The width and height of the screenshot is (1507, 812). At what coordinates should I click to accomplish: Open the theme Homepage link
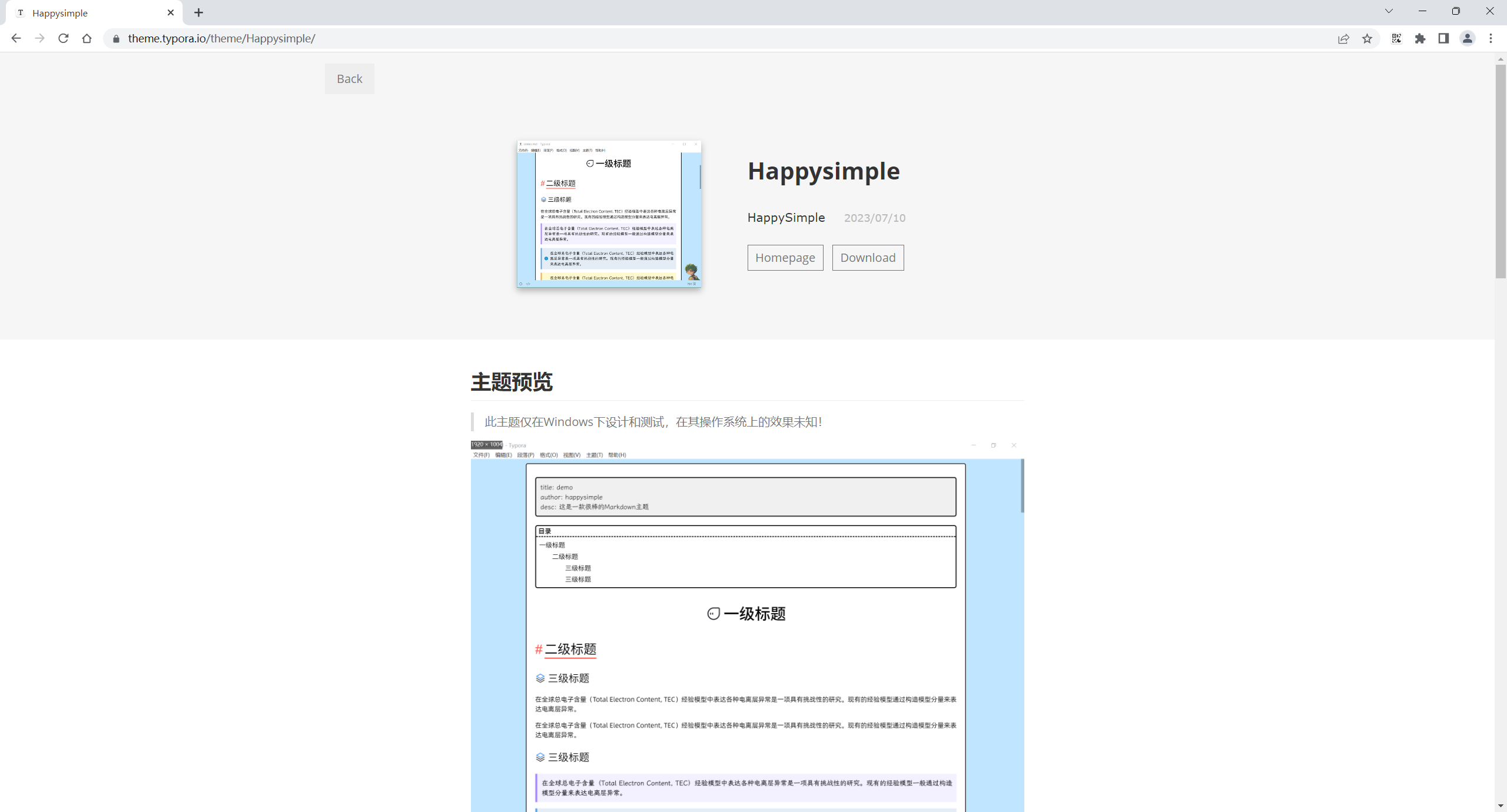785,258
